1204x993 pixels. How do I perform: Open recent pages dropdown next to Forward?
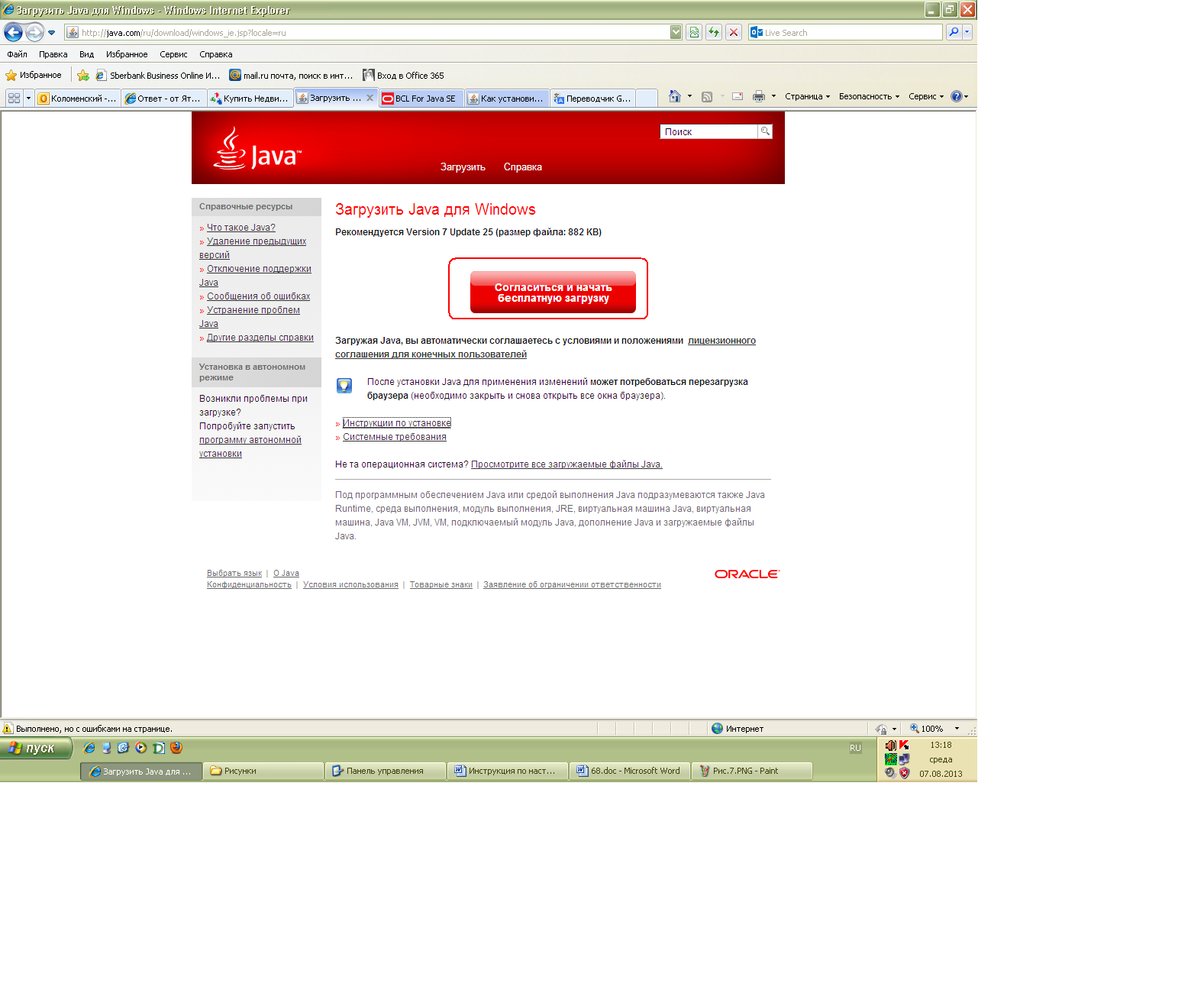[x=51, y=33]
